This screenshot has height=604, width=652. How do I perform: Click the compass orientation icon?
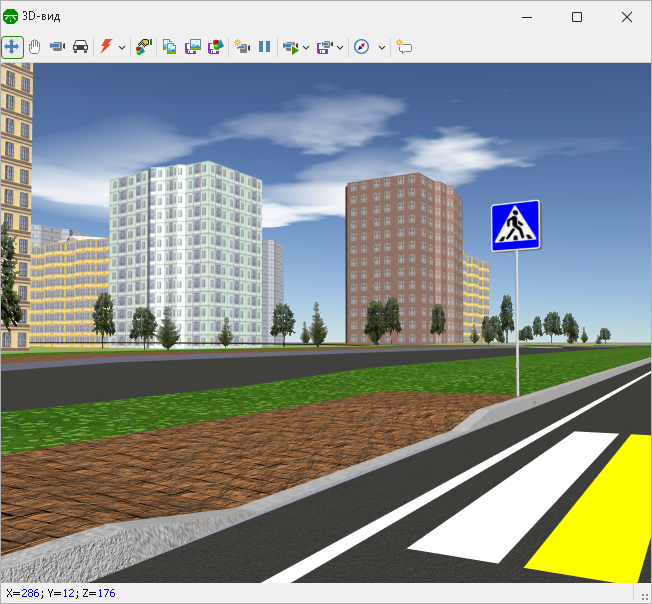pyautogui.click(x=361, y=47)
